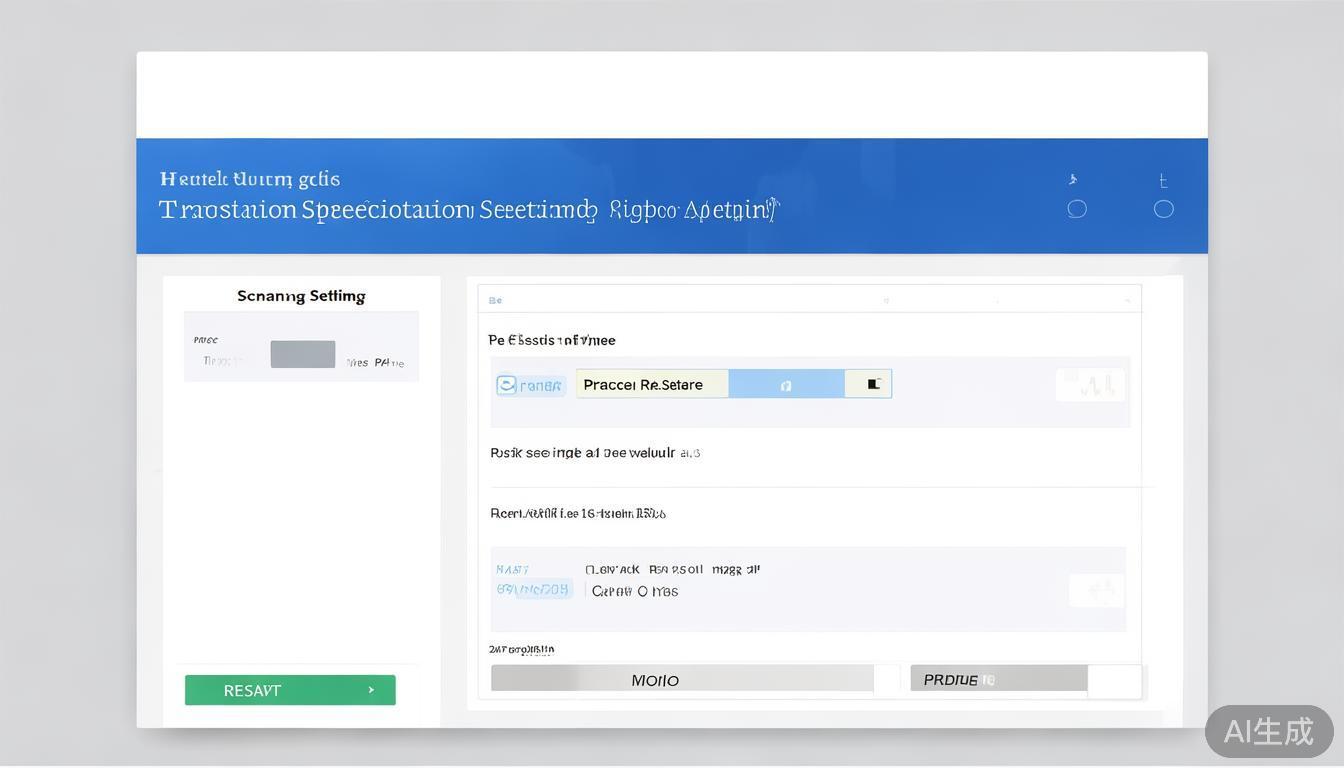Screen dimensions: 1344x768
Task: Click the arrow icon on the RESAVT button
Action: click(x=371, y=690)
